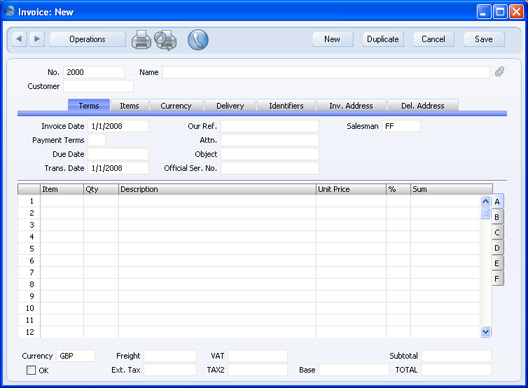
Task: Show flip E of item grid
Action: [x=497, y=263]
